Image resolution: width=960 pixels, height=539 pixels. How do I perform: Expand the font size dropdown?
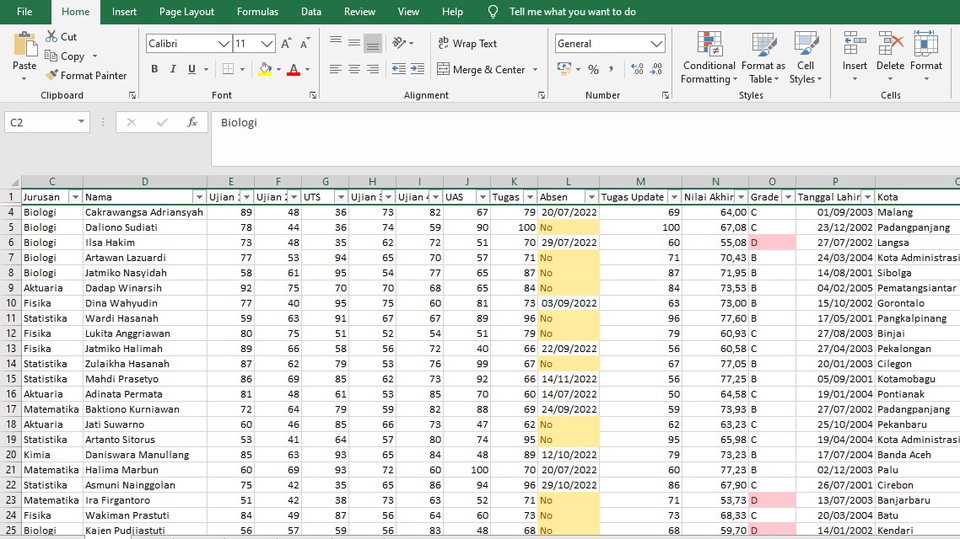pos(266,43)
